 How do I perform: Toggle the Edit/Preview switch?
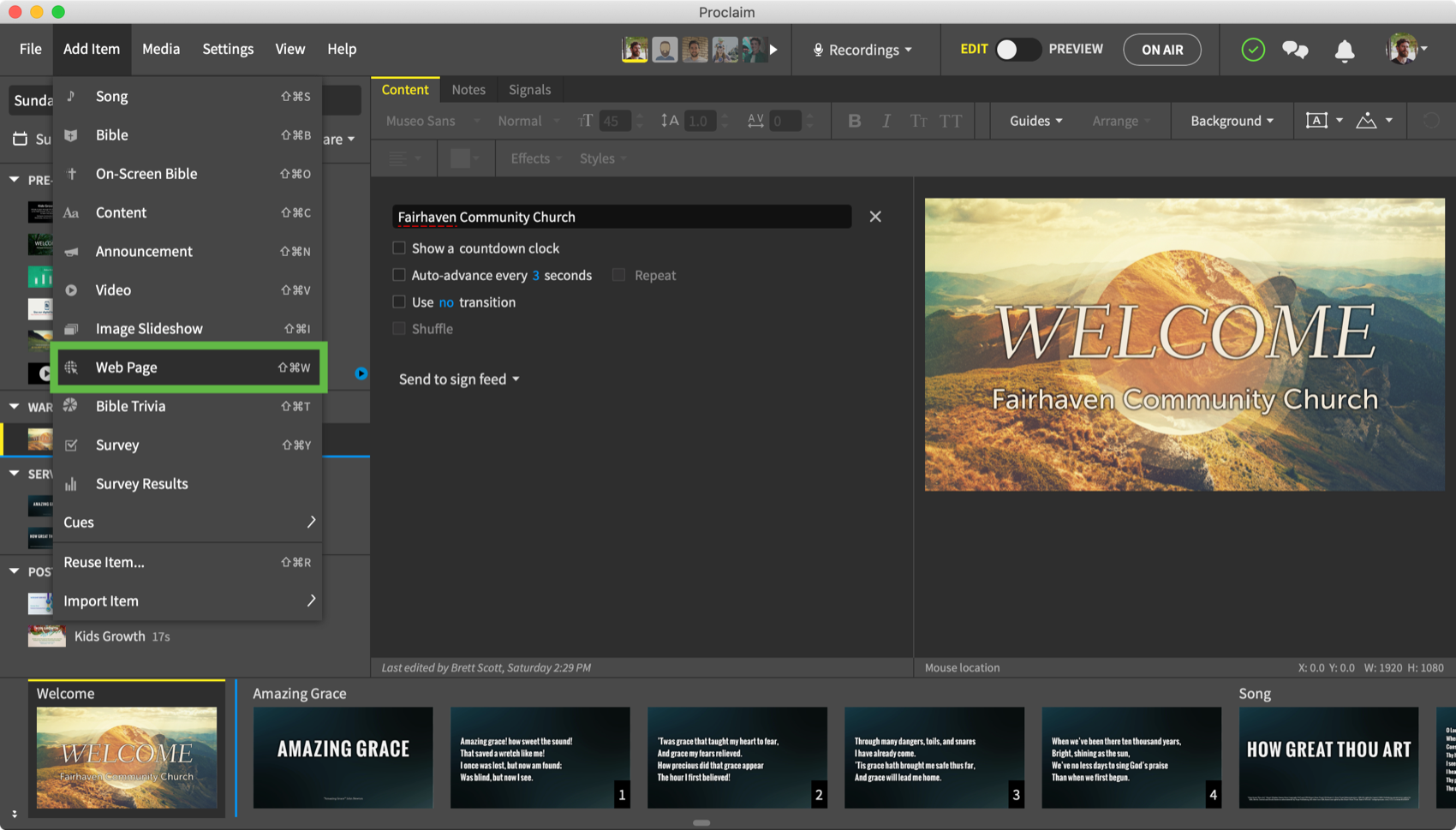(1017, 50)
